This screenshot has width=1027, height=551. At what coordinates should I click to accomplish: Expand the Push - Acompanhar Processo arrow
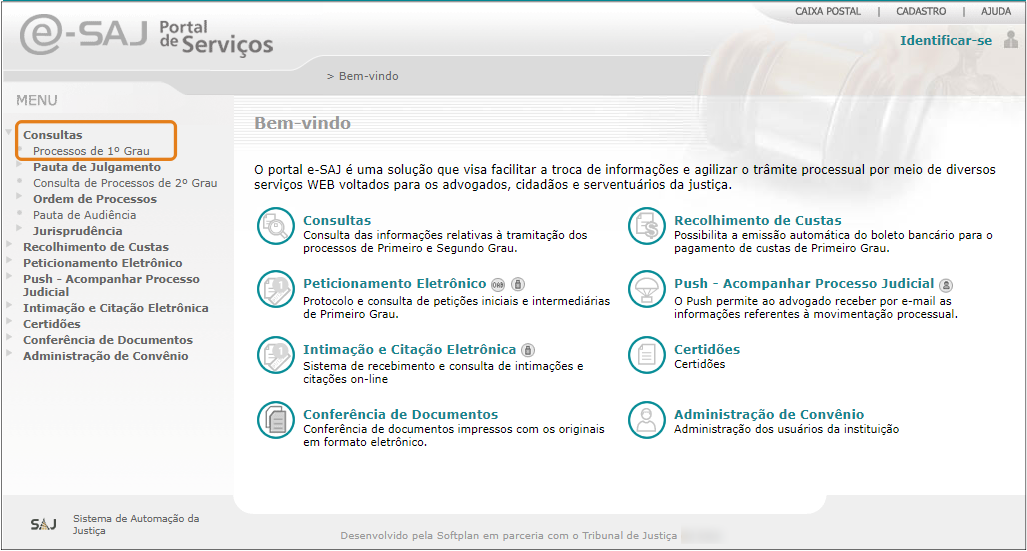pos(9,276)
